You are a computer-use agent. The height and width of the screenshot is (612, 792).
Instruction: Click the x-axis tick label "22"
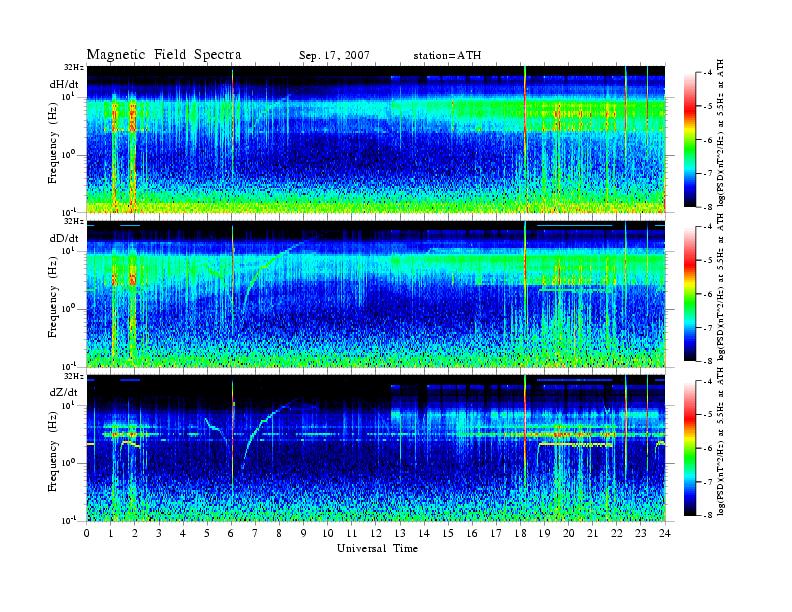click(x=617, y=533)
